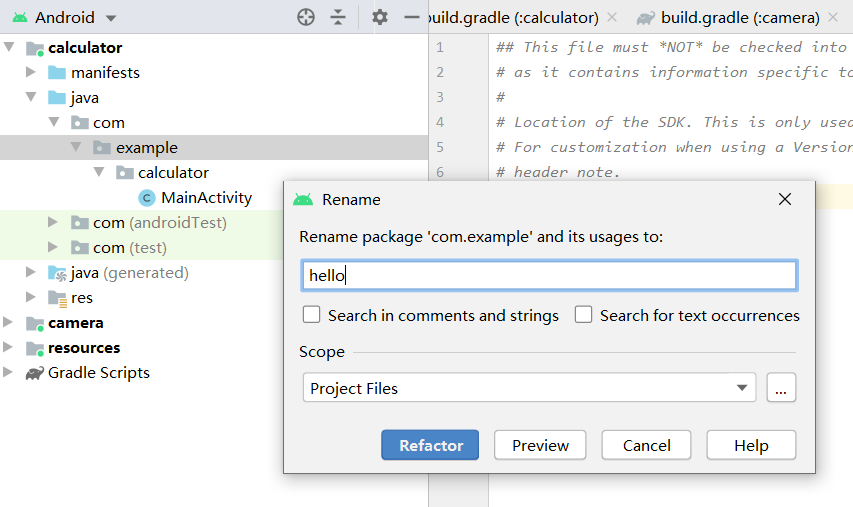The image size is (853, 507).
Task: Click the Preview button
Action: pos(540,445)
